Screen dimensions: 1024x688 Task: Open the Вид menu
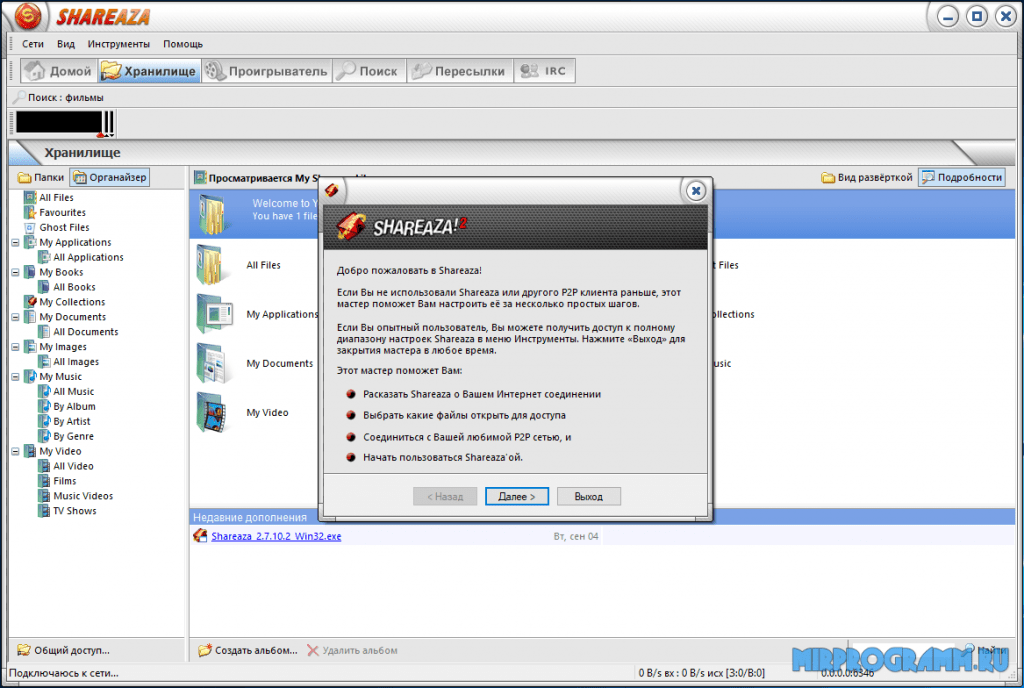pyautogui.click(x=65, y=44)
